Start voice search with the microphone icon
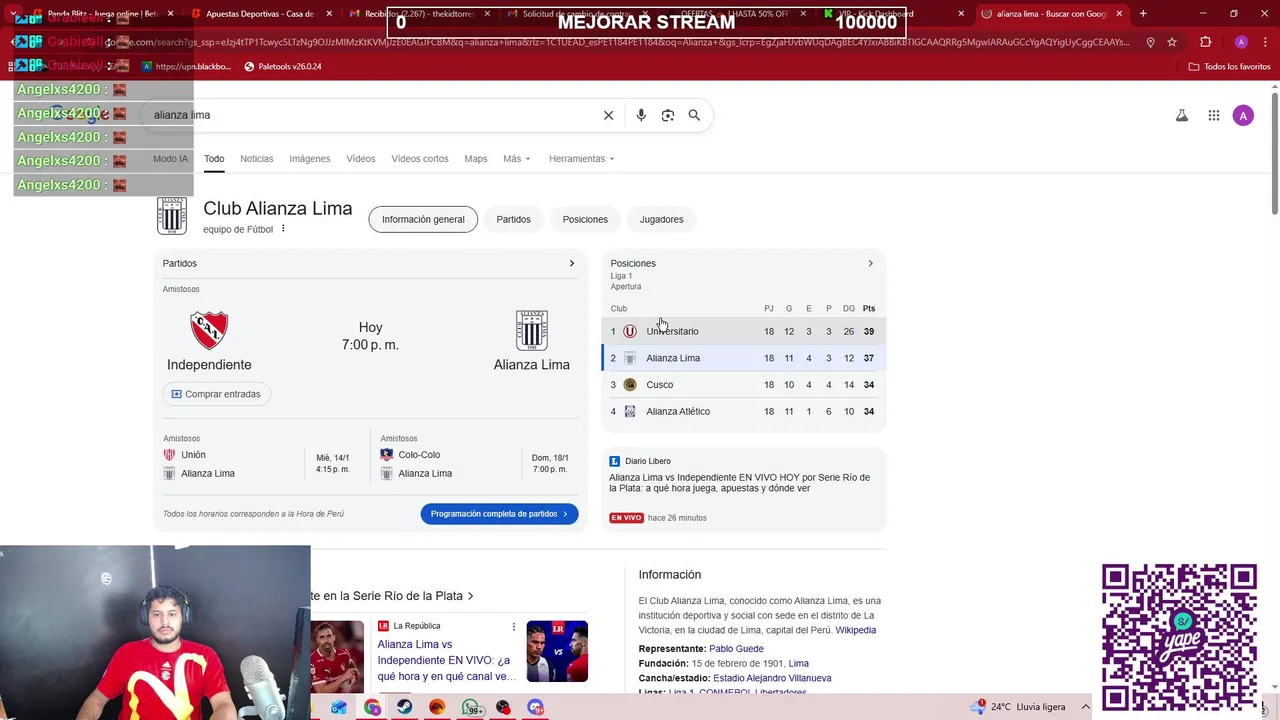The height and width of the screenshot is (720, 1280). coord(641,115)
